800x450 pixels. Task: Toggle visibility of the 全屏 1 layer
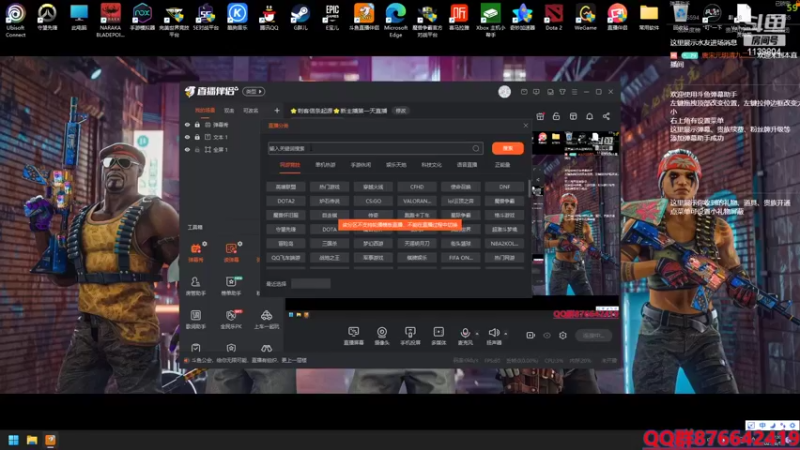(187, 150)
